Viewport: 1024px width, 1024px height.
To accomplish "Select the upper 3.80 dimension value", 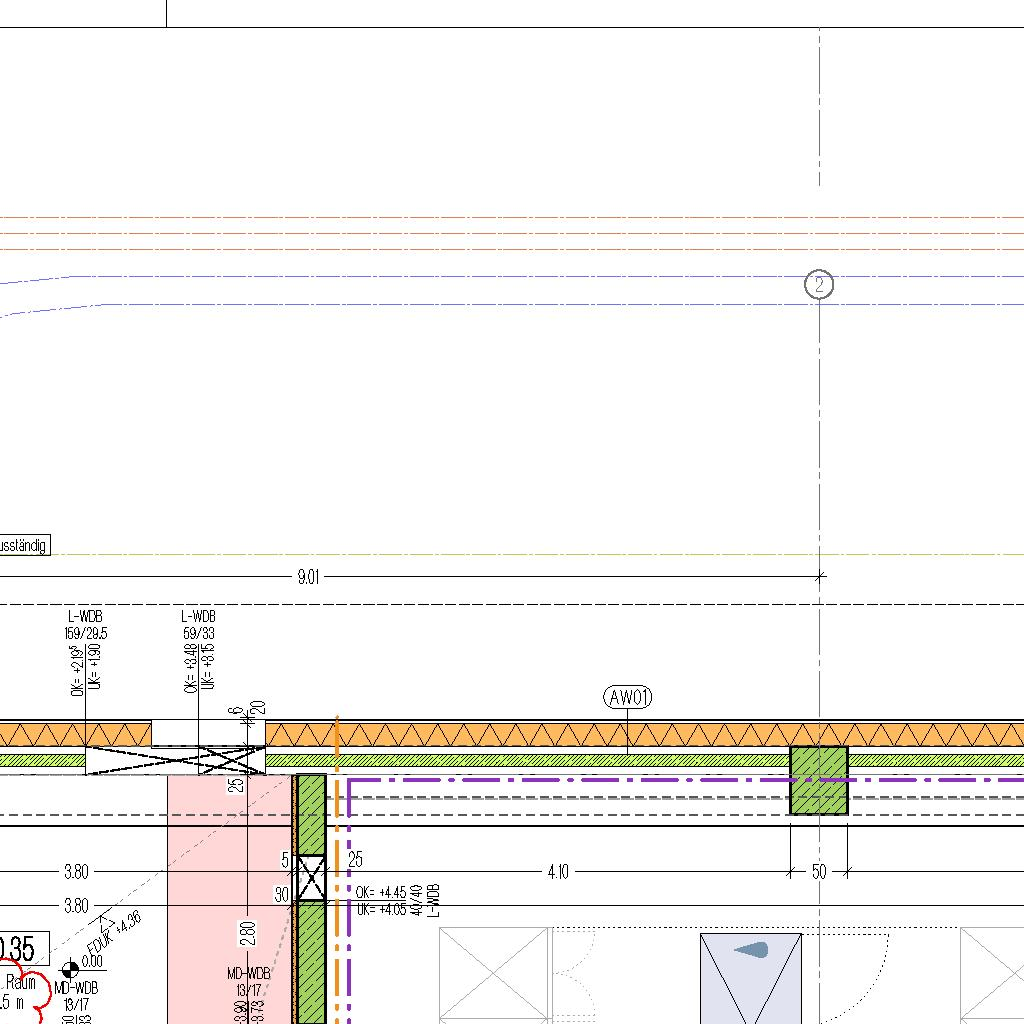I will coord(76,872).
